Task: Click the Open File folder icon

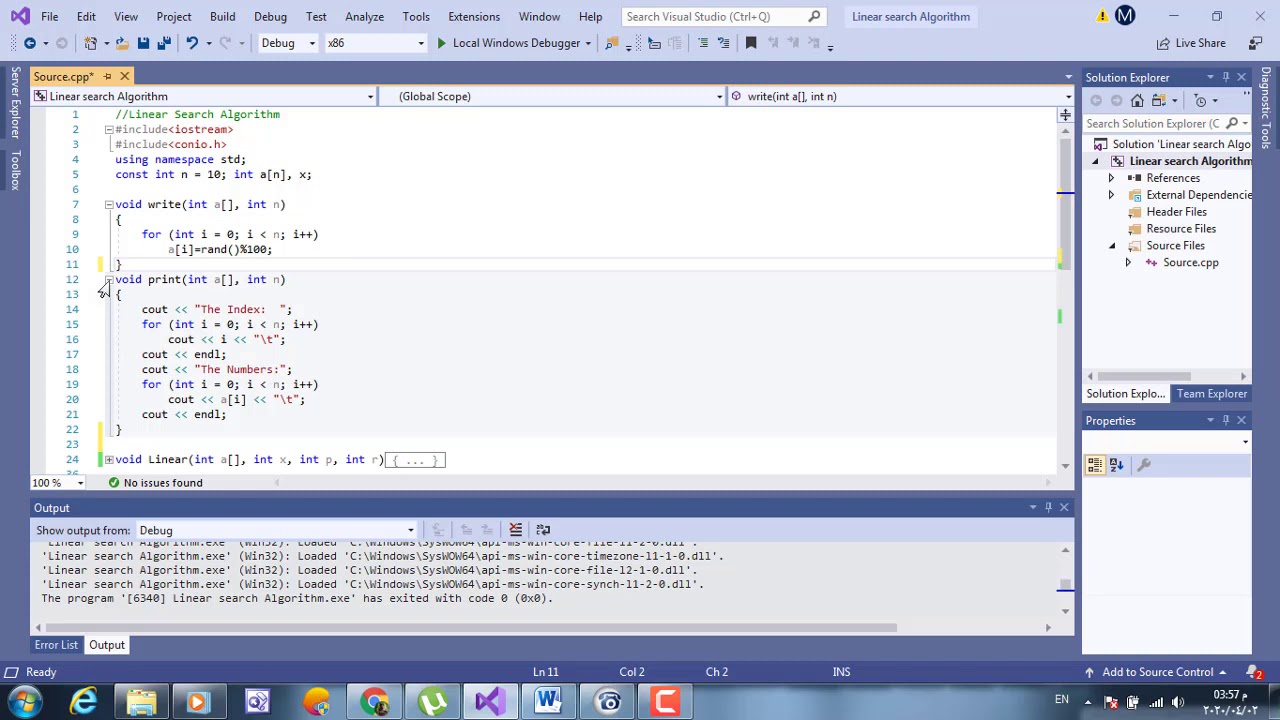Action: pos(121,43)
